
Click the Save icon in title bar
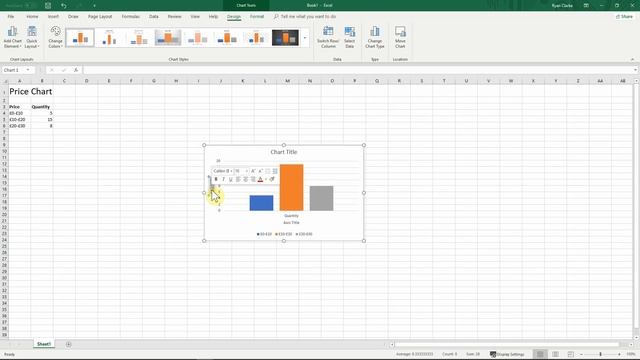click(x=48, y=6)
